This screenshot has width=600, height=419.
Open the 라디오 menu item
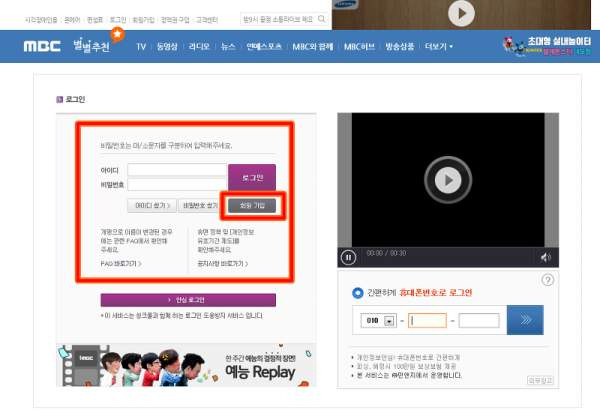tap(199, 47)
